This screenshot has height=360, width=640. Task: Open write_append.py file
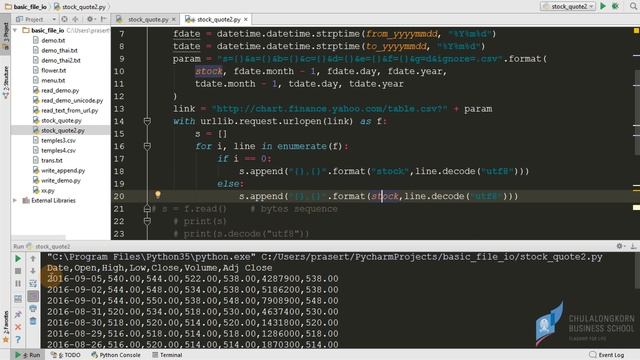tap(63, 170)
